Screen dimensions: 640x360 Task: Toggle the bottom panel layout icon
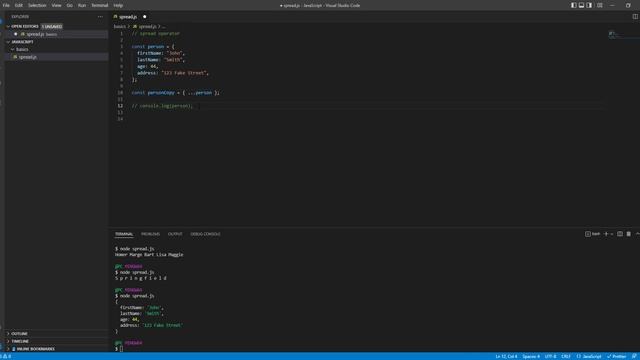pyautogui.click(x=581, y=5)
